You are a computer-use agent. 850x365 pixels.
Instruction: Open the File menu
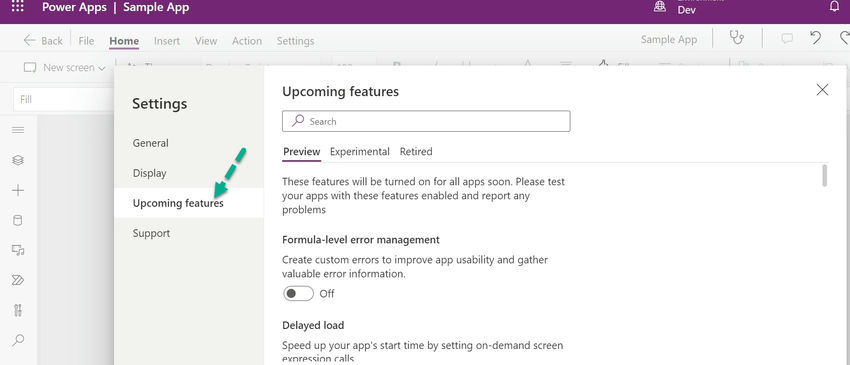coord(86,41)
